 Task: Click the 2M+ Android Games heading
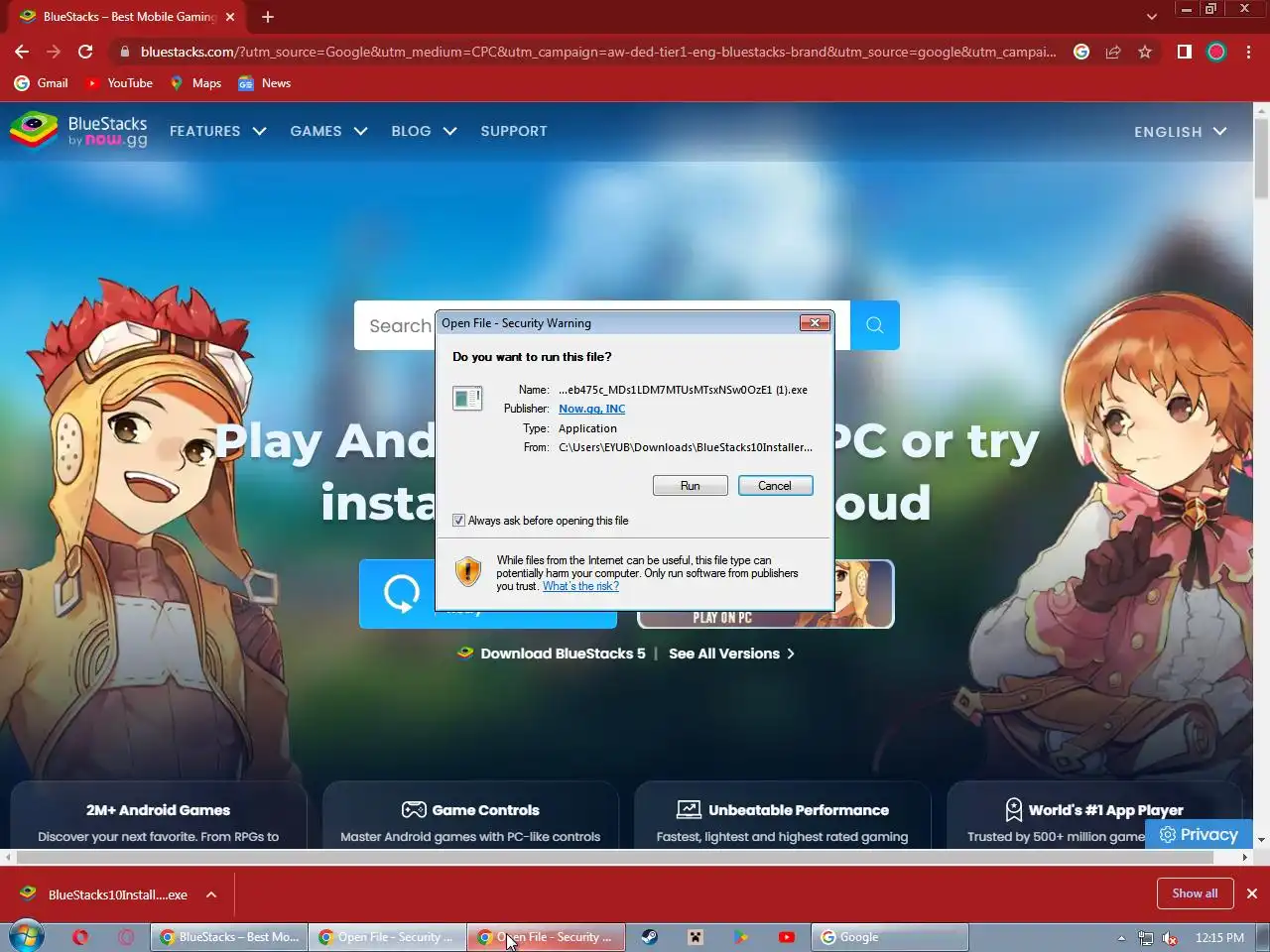158,810
